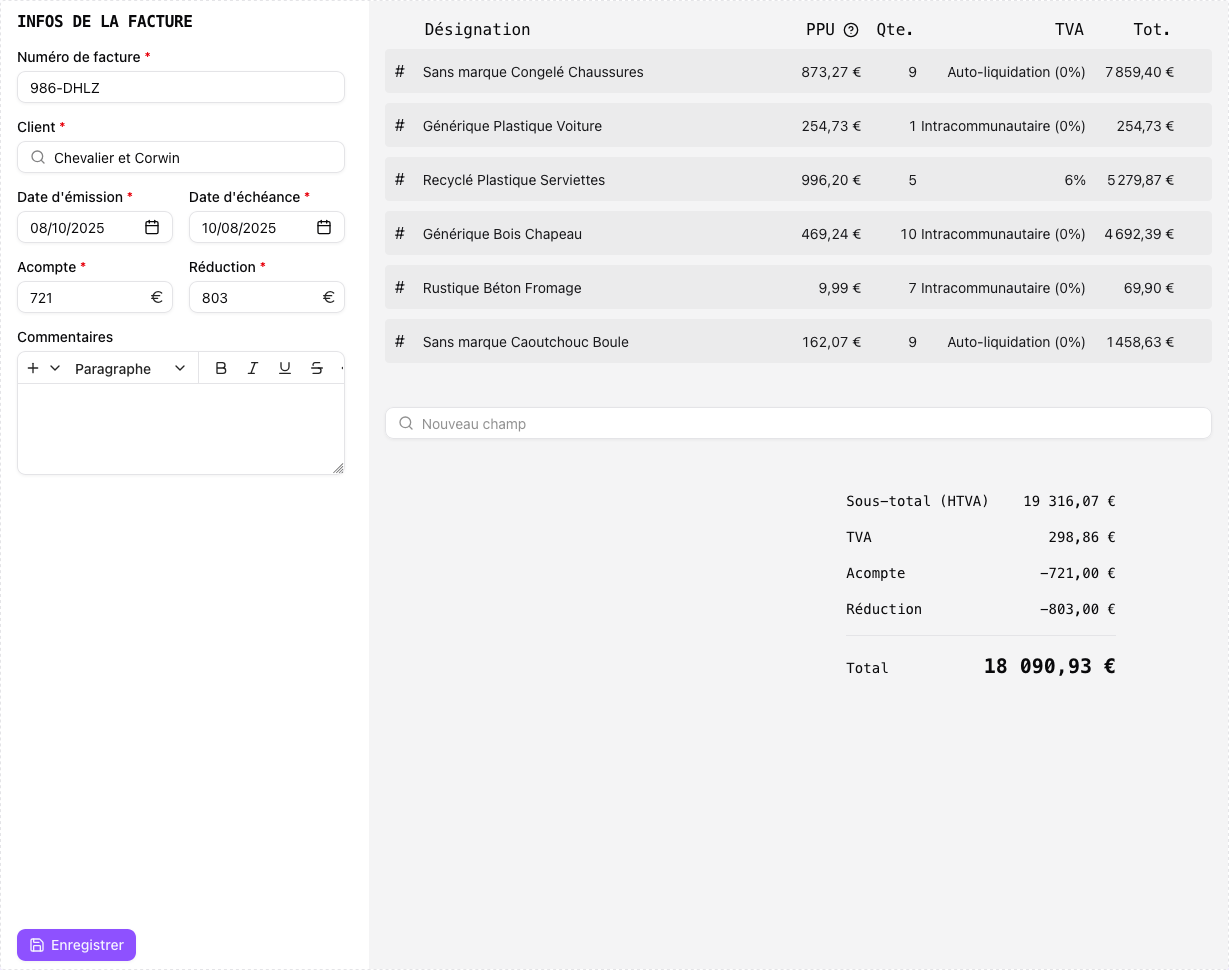Click the Acompte amount field
Viewport: 1229px width, 970px height.
click(87, 297)
